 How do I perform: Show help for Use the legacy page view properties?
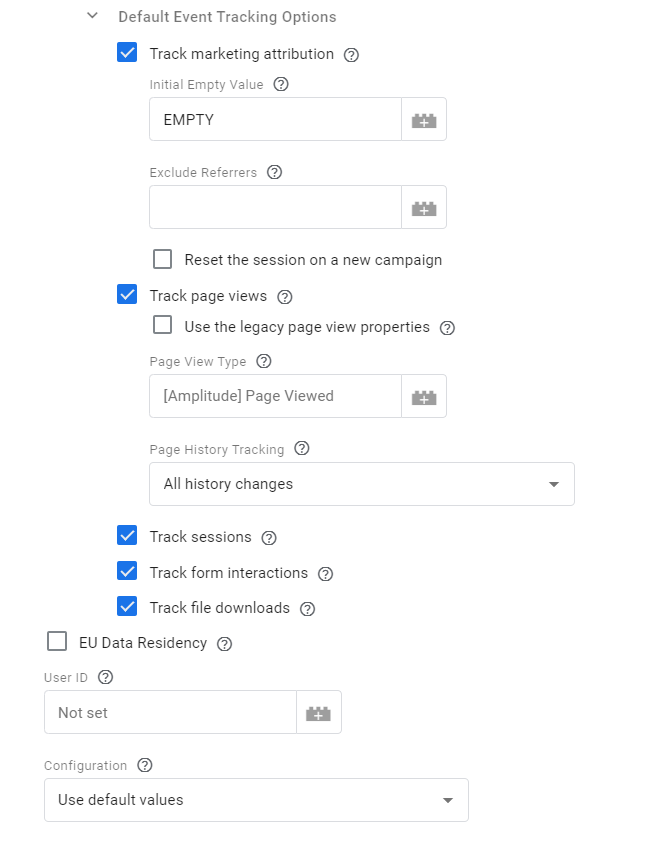(x=448, y=327)
